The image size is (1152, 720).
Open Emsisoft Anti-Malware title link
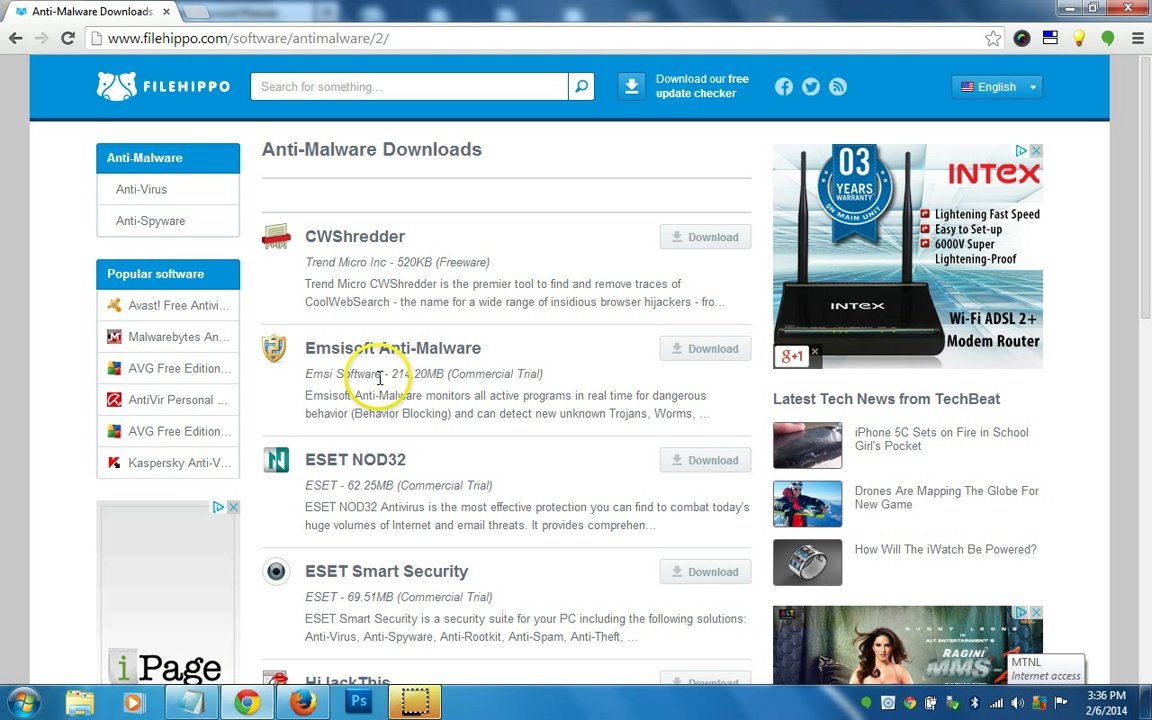(393, 348)
